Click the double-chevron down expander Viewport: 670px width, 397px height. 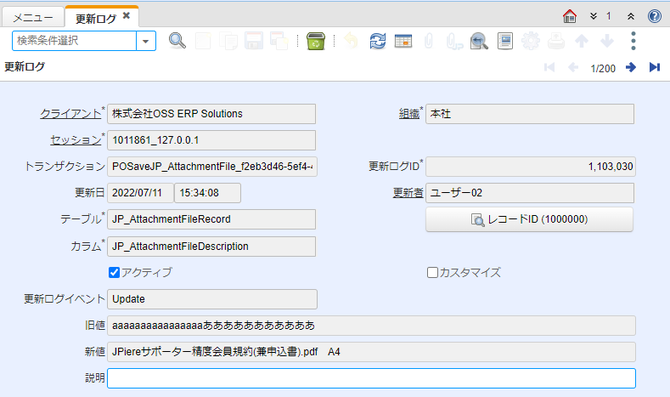(593, 16)
